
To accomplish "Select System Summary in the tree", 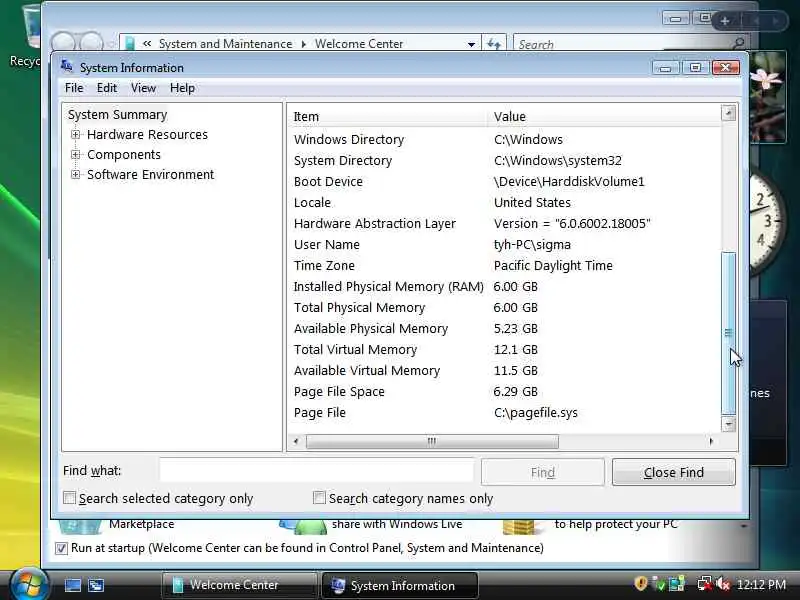I will tap(117, 115).
